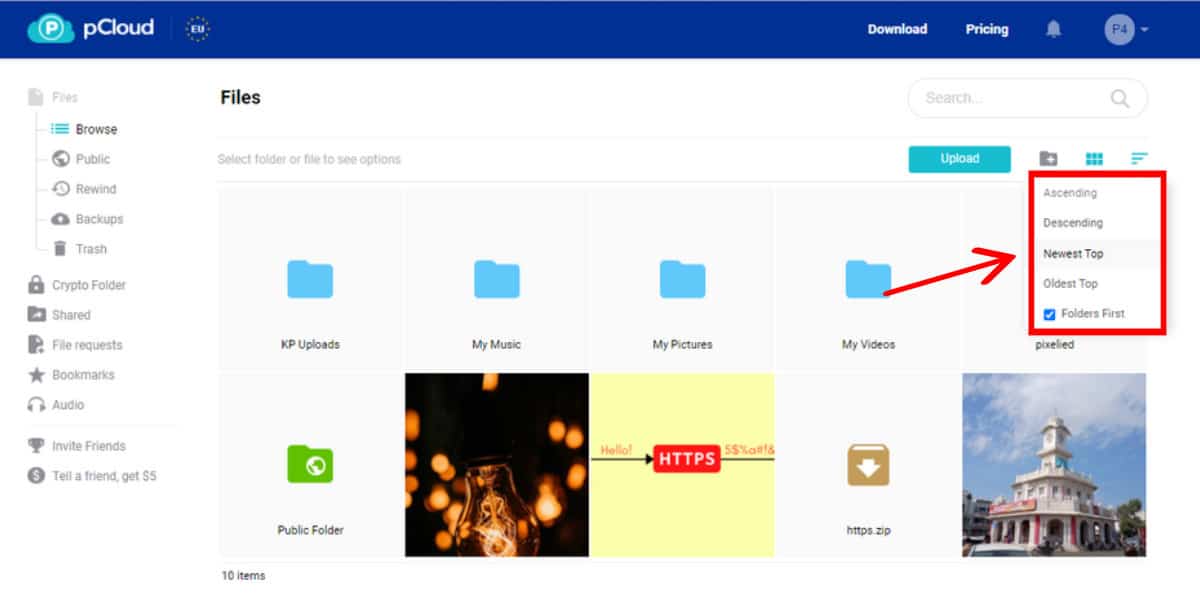Open the Public Folder icon
Image resolution: width=1200 pixels, height=600 pixels.
pos(310,465)
